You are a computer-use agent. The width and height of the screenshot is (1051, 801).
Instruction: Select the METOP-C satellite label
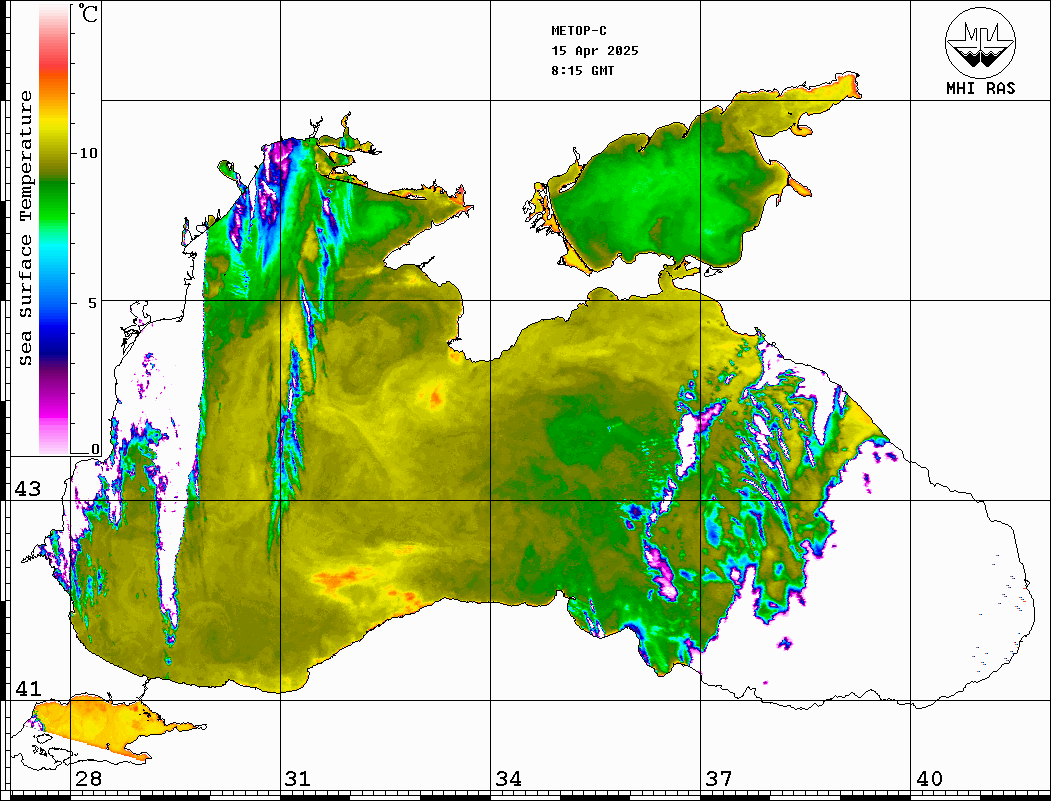[x=579, y=31]
